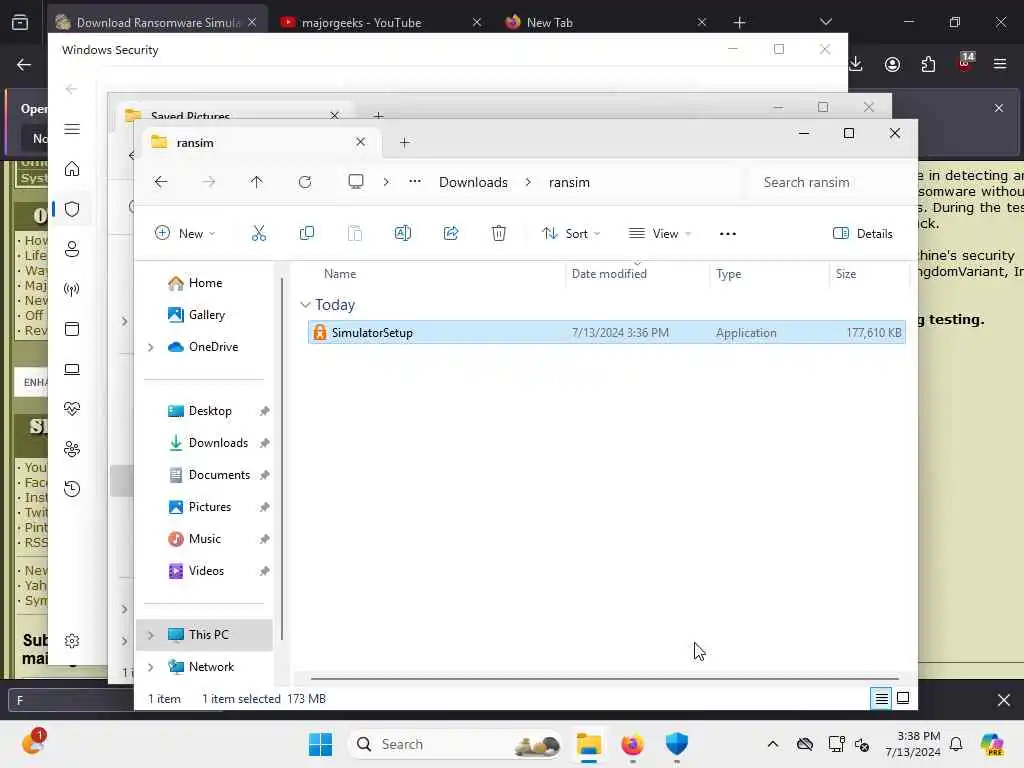
Task: Add a new tab in ransim Explorer window
Action: pos(404,142)
